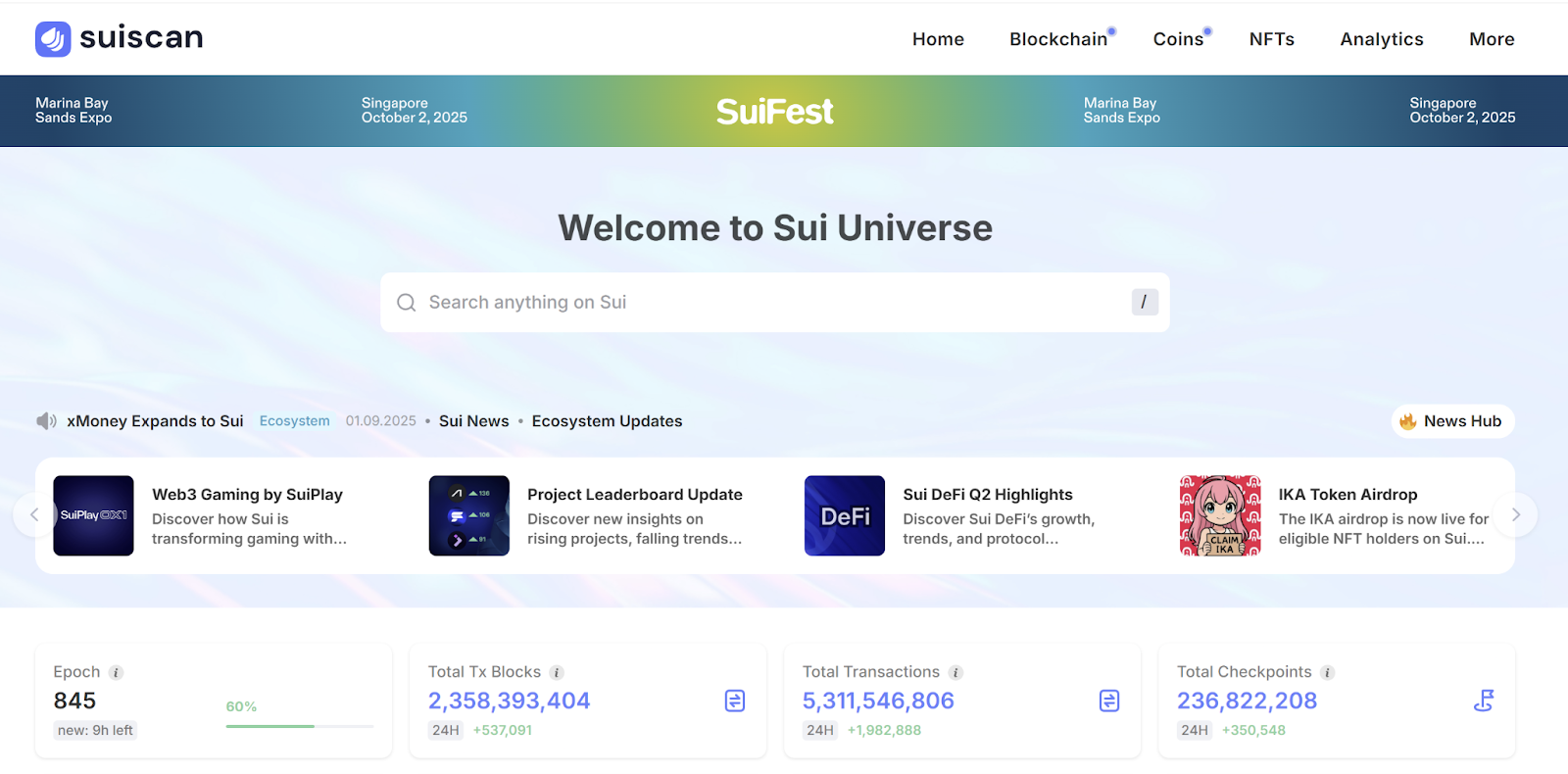Click the epoch 60% progress bar
The image size is (1568, 774).
[300, 726]
